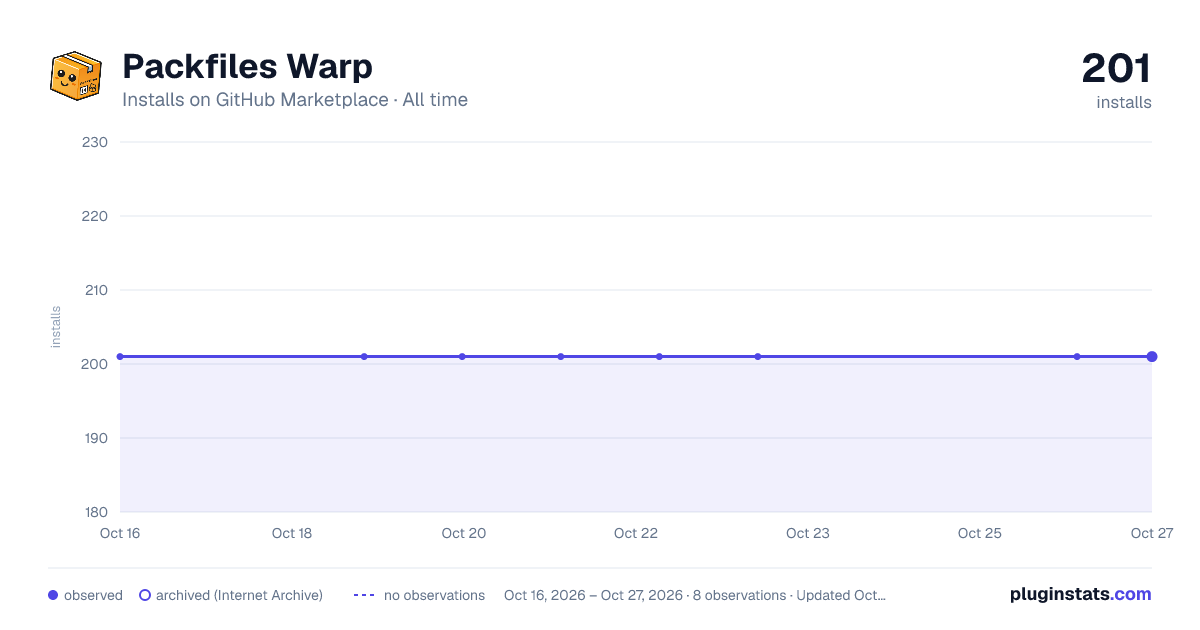1200x630 pixels.
Task: Click the 'Oct 22' x-axis label
Action: 636,533
